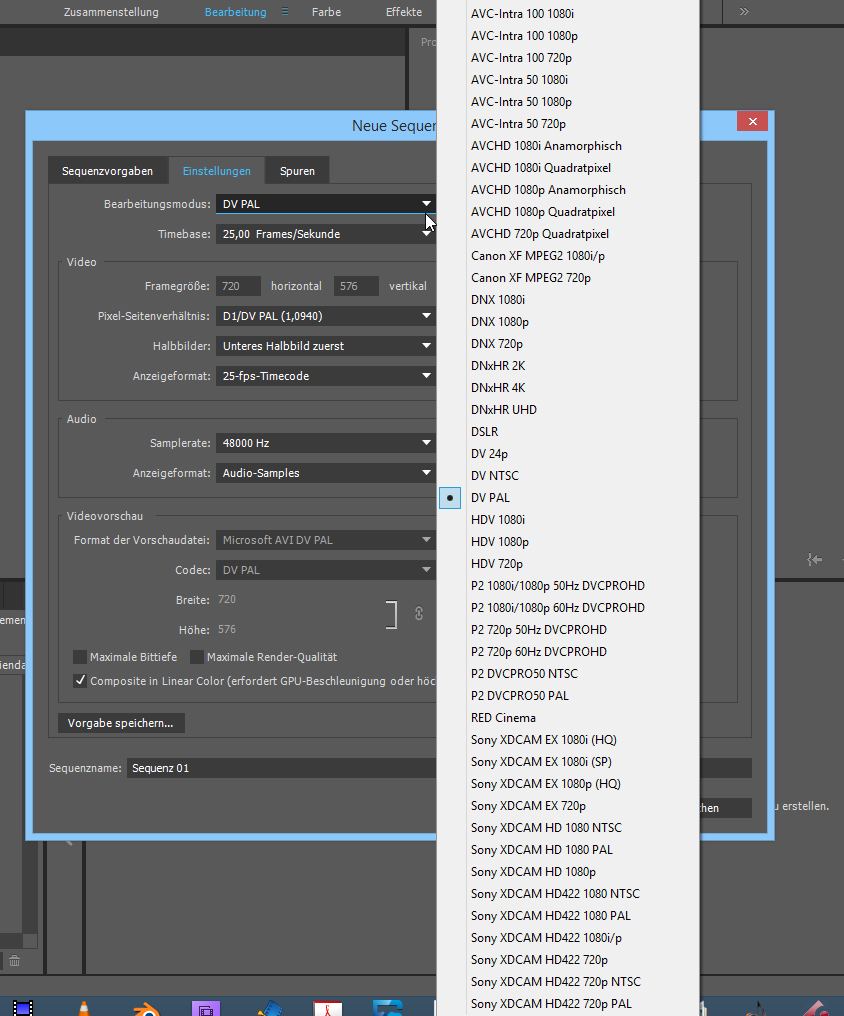
Task: Expand the Samplerate dropdown
Action: pyautogui.click(x=325, y=443)
